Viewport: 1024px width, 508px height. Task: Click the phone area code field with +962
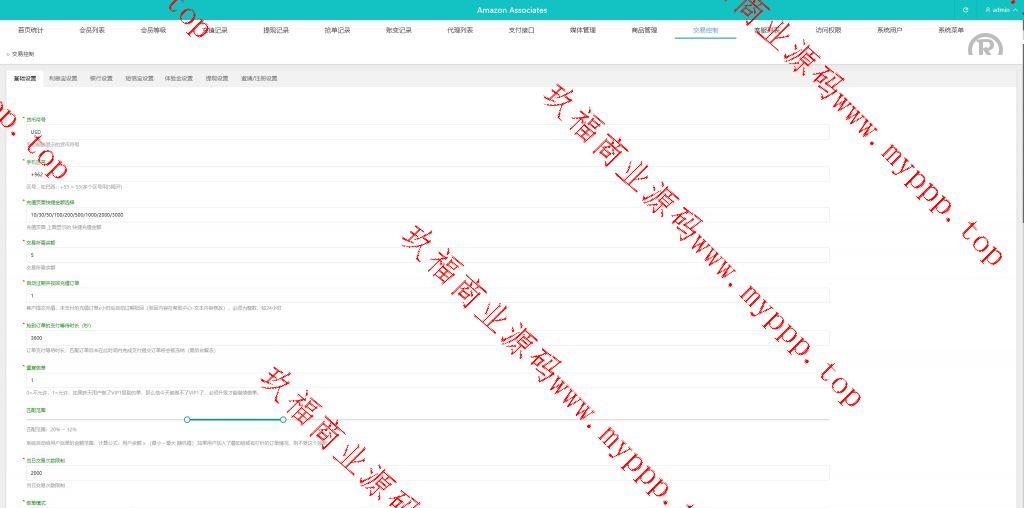point(427,173)
